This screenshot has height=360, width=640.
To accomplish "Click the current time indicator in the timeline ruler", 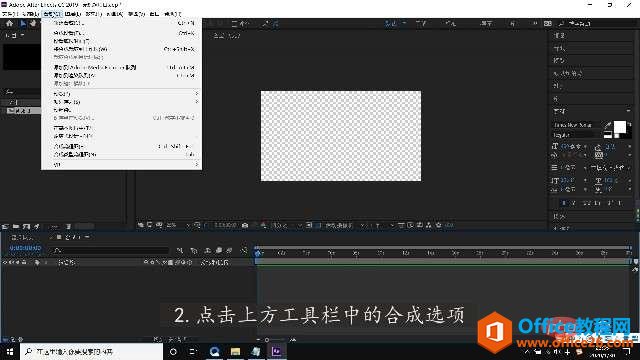I will pos(257,253).
